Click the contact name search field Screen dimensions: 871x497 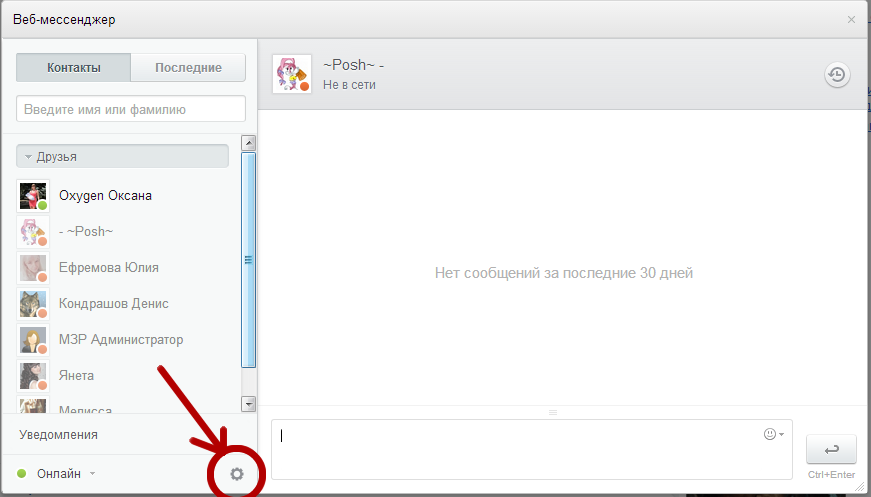(130, 109)
